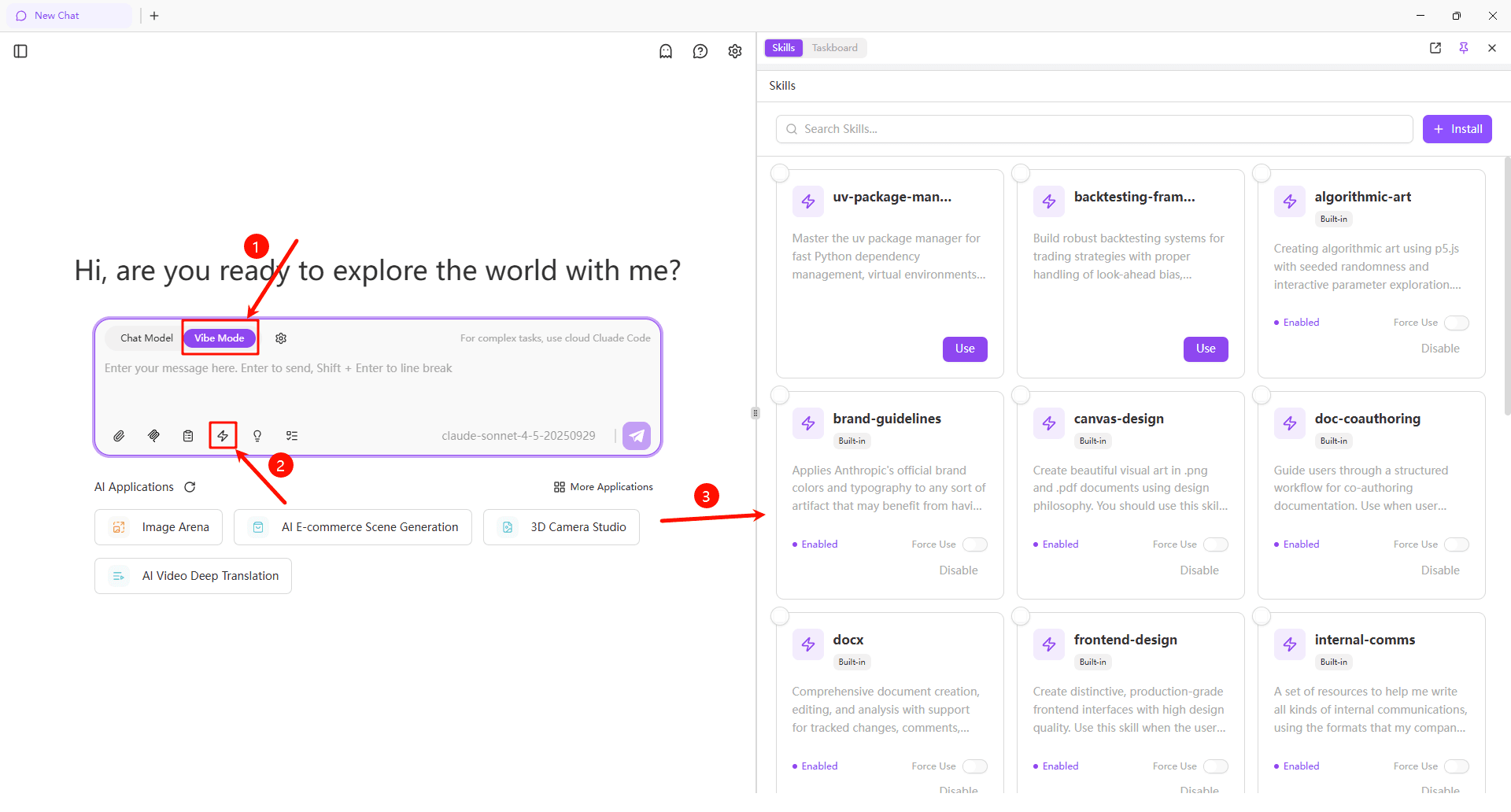The image size is (1511, 812).
Task: Open Skills panel in external window
Action: (1435, 48)
